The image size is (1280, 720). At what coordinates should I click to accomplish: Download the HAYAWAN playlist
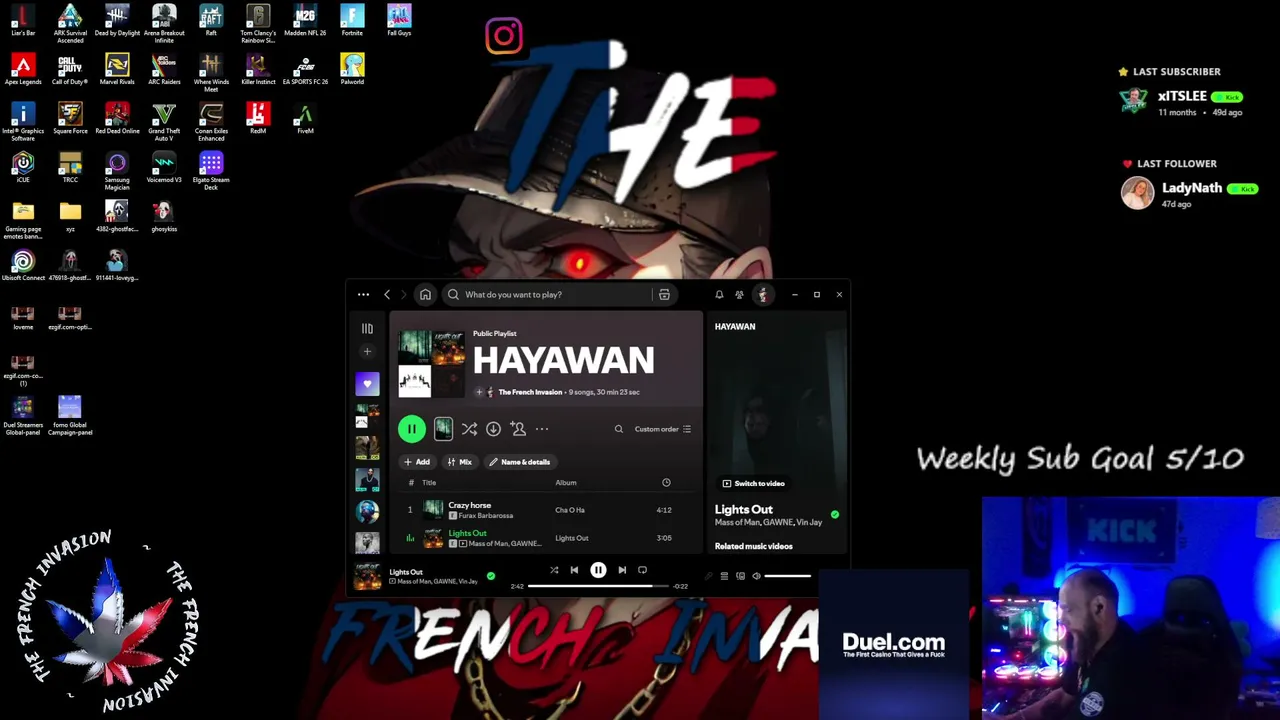pyautogui.click(x=493, y=429)
